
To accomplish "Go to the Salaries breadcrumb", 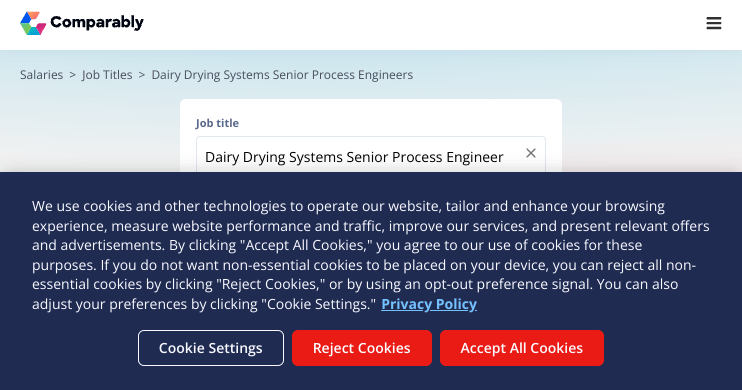I will click(41, 75).
